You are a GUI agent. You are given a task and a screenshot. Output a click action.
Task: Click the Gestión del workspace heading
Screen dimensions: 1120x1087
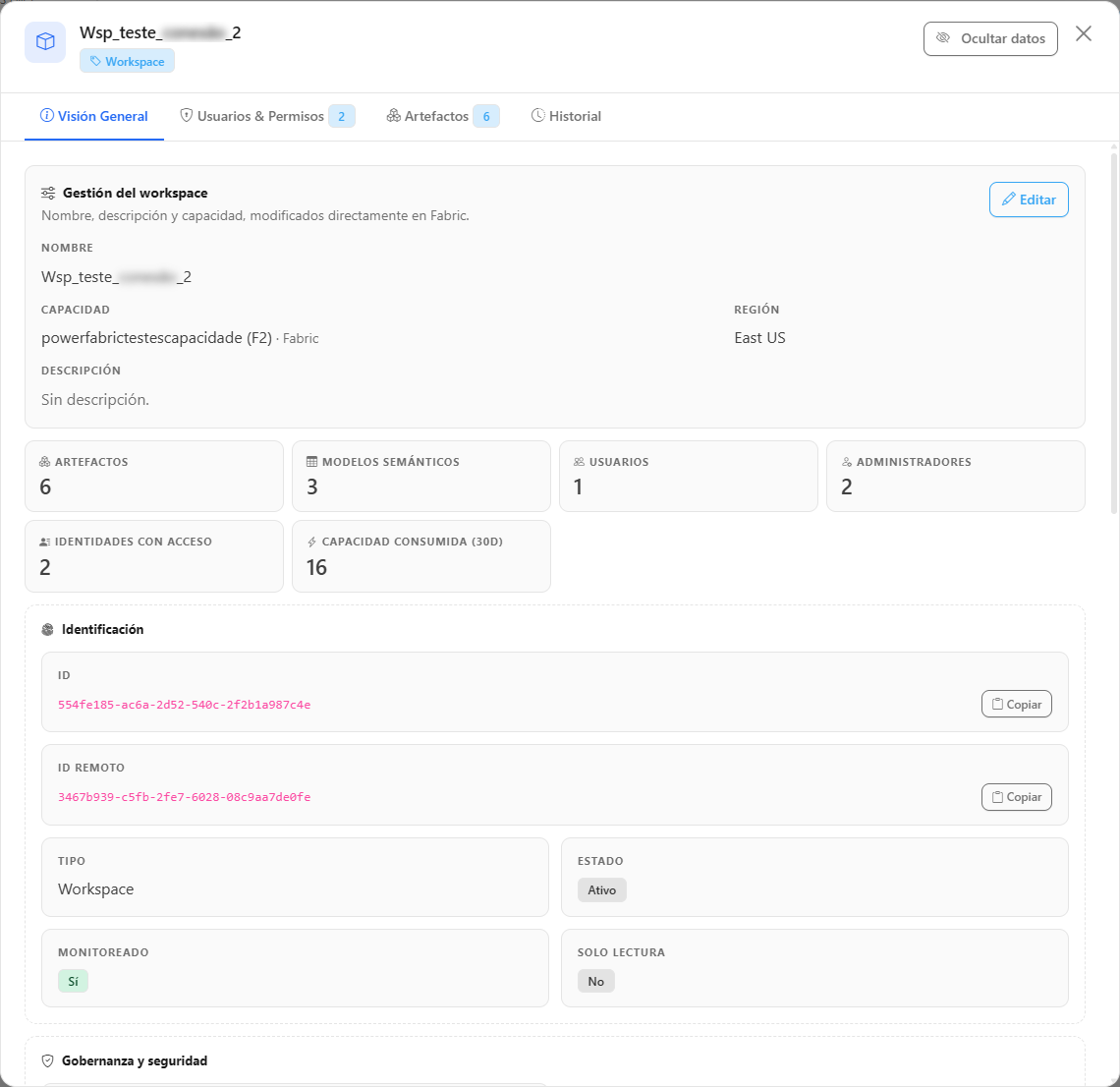point(135,193)
